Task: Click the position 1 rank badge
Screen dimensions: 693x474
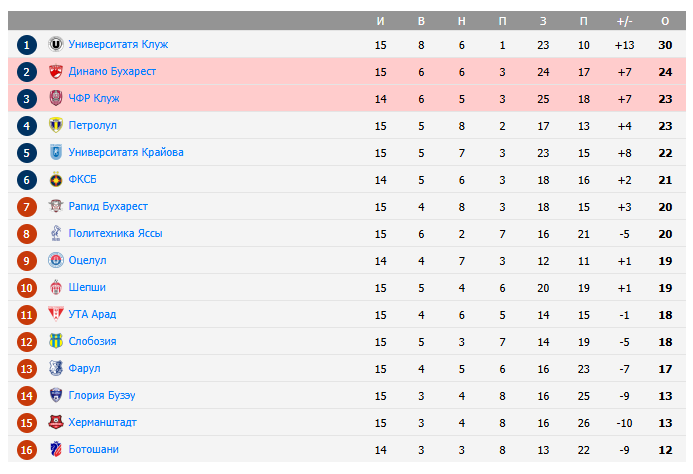Action: click(27, 45)
